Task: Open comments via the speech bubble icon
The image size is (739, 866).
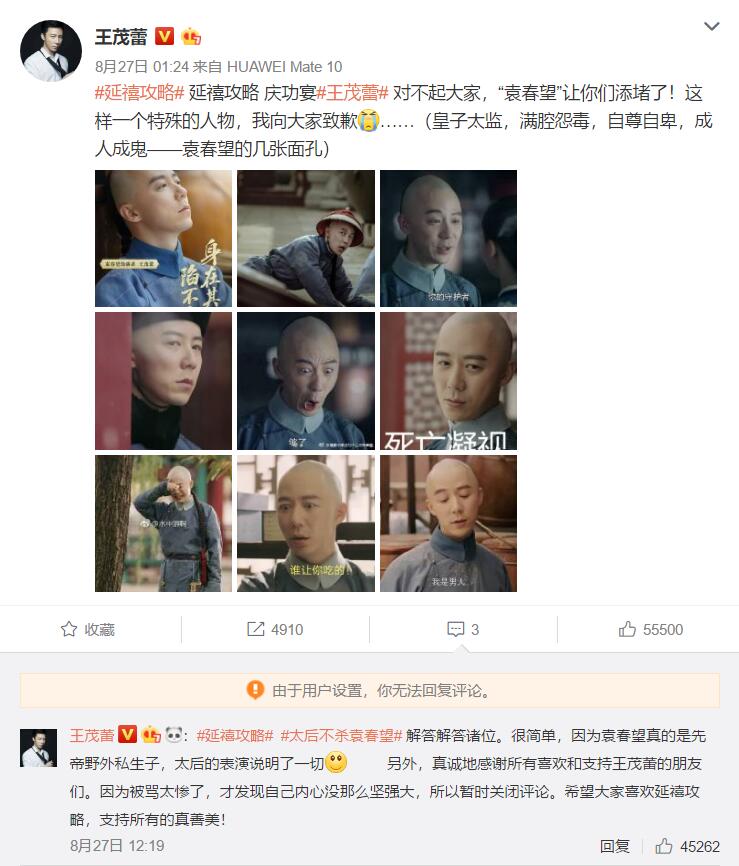Action: click(456, 629)
